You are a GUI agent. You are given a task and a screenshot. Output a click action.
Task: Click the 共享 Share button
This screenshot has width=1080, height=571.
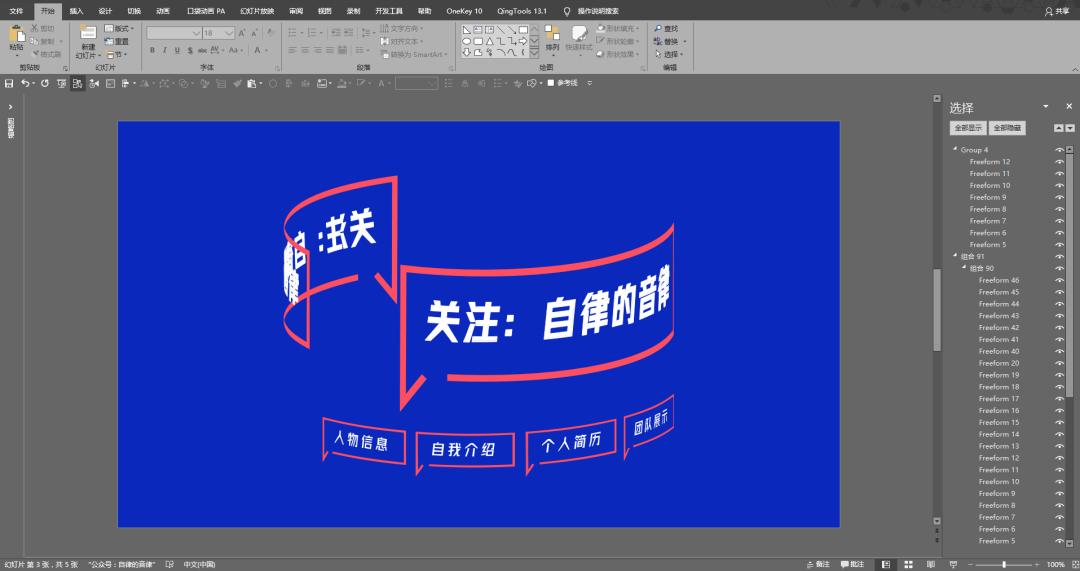(1057, 11)
